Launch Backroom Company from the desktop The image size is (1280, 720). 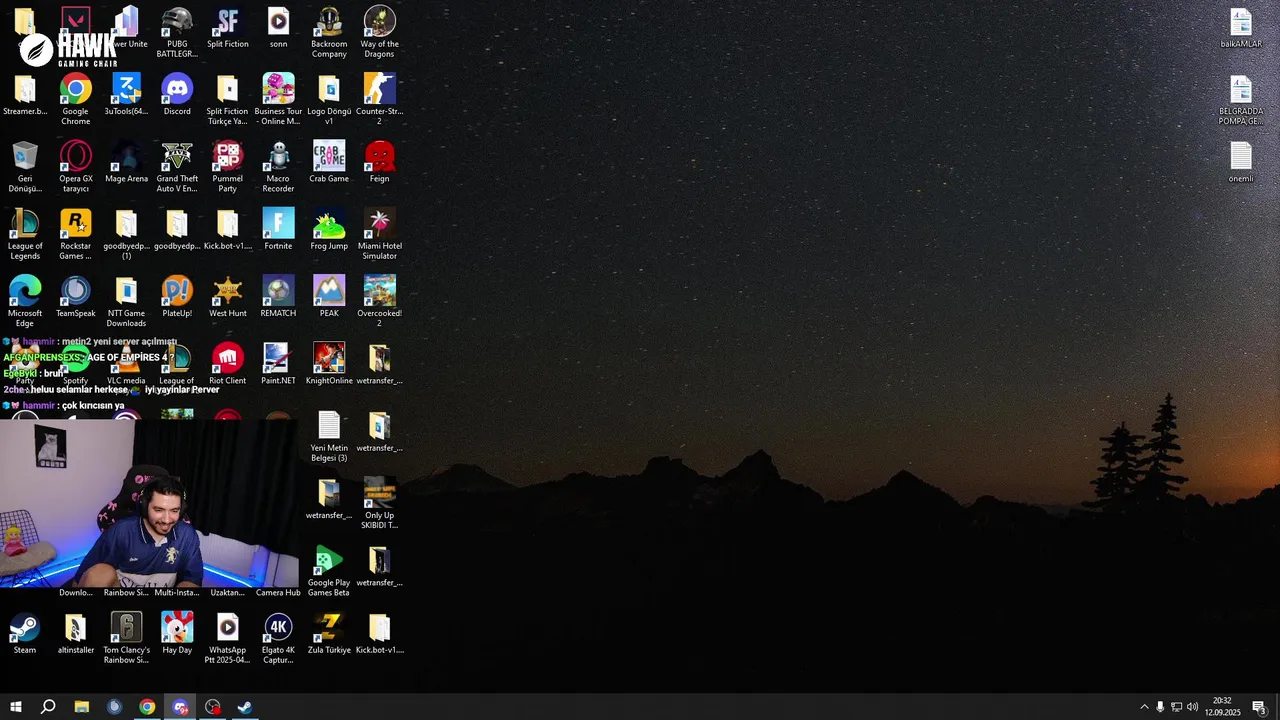click(329, 32)
